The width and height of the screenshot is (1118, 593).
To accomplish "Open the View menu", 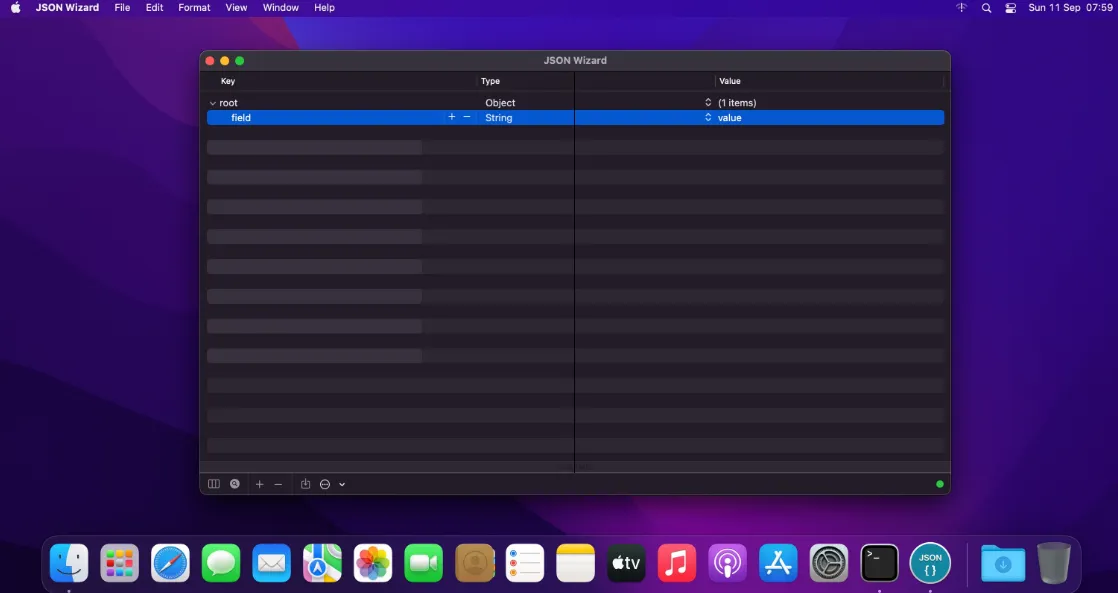I will [x=236, y=8].
